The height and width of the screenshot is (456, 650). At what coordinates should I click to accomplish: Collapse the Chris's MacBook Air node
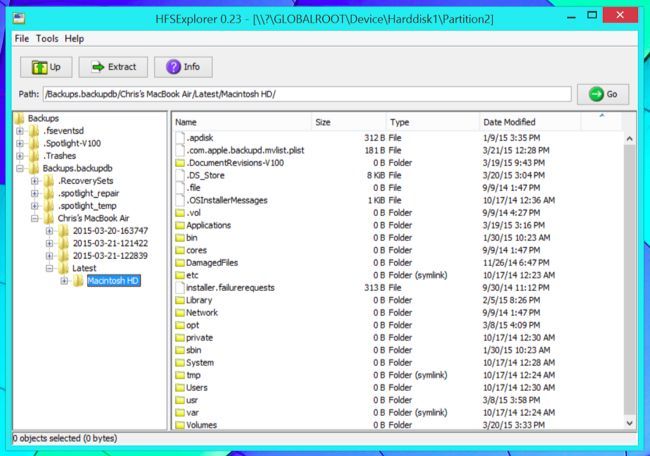click(x=34, y=218)
